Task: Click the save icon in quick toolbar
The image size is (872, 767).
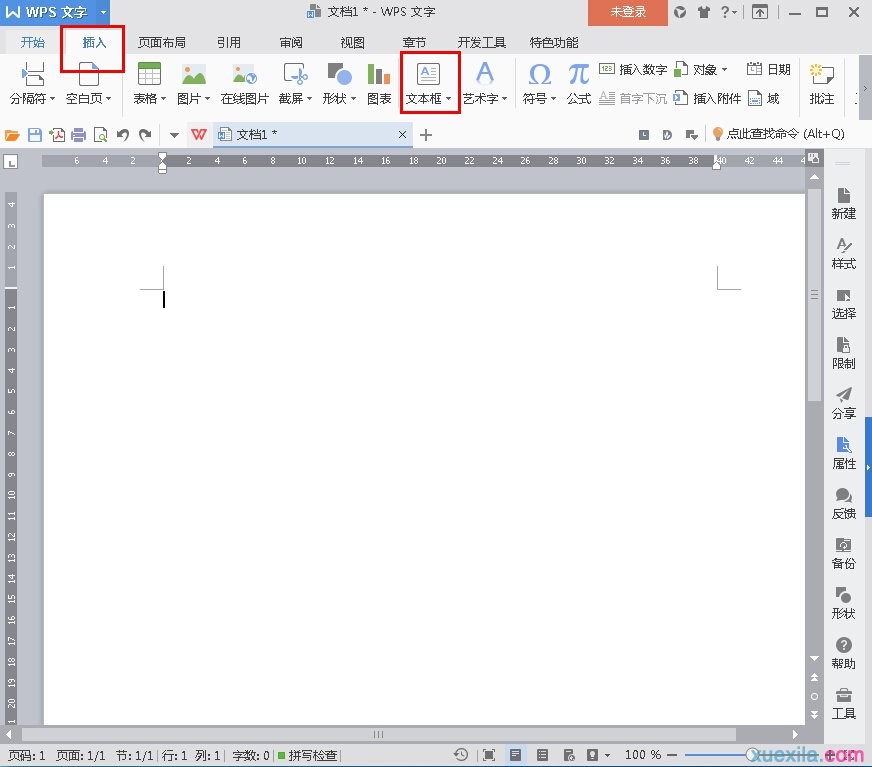Action: coord(35,135)
